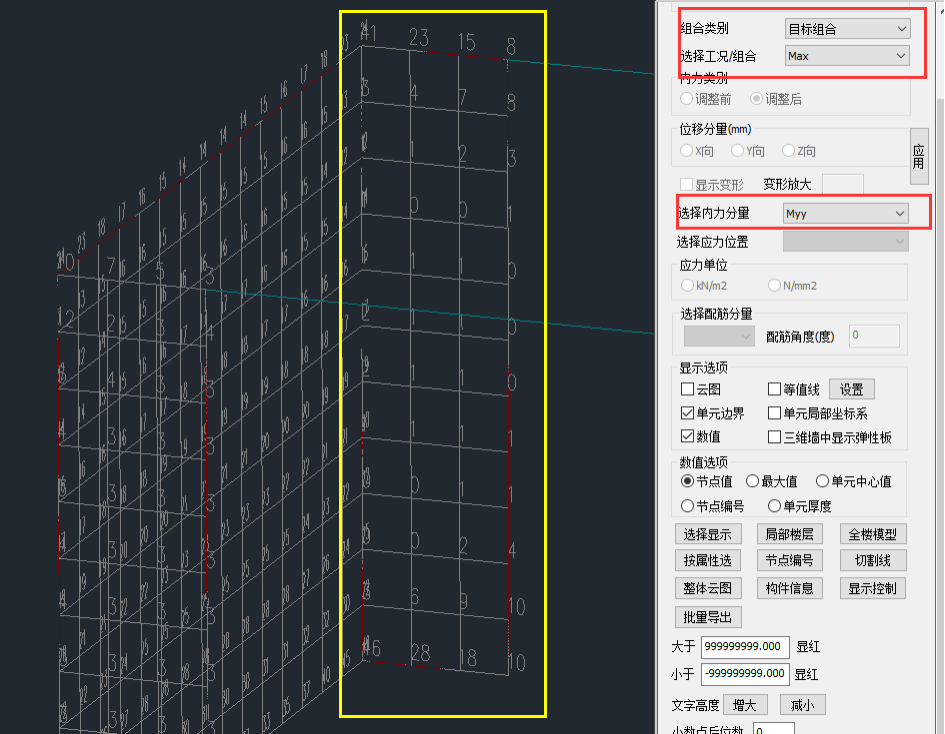Viewport: 945px width, 734px height.
Task: Enable the 单元局部坐标系 checkbox
Action: [775, 413]
